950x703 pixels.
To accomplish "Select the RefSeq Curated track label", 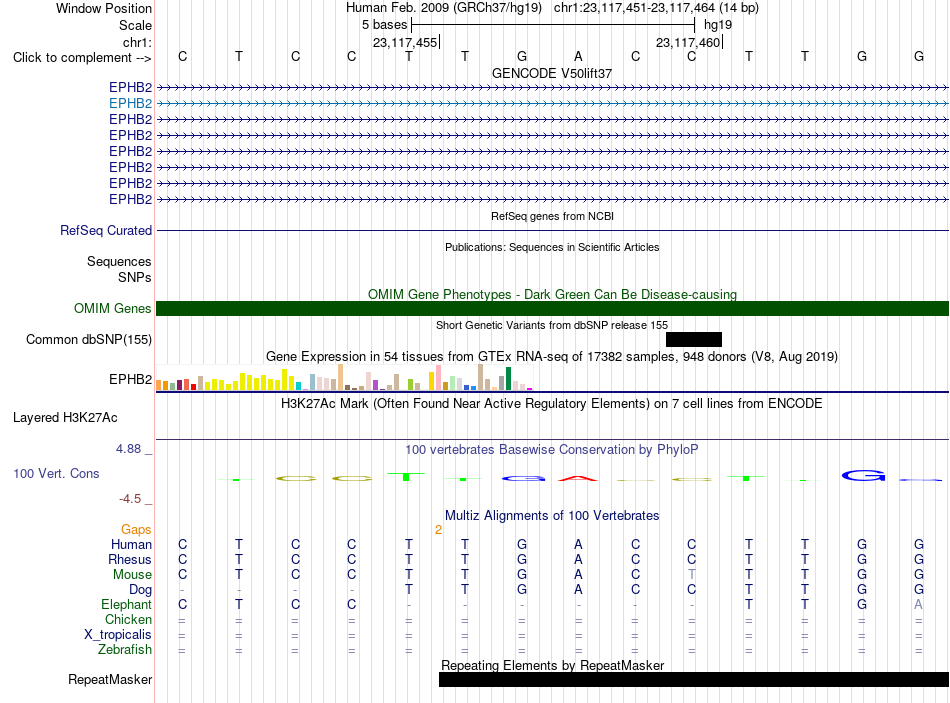I will (106, 230).
